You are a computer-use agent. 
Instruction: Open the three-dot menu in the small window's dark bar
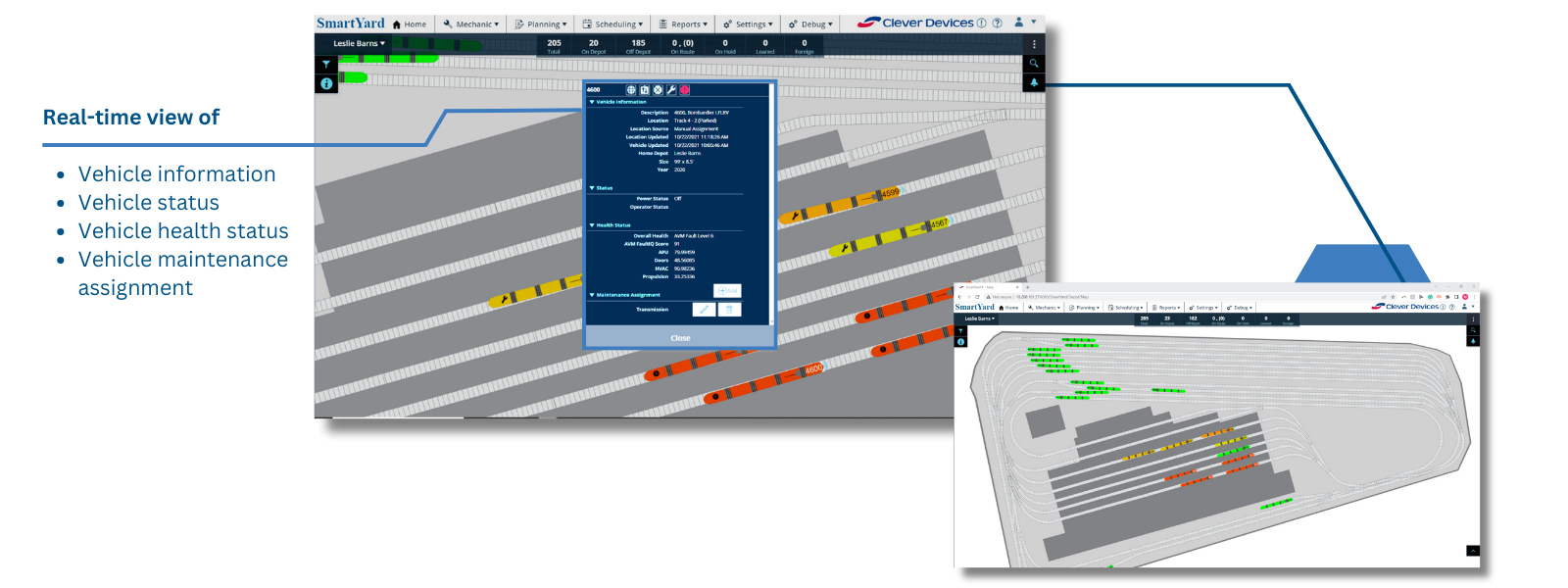(1473, 318)
